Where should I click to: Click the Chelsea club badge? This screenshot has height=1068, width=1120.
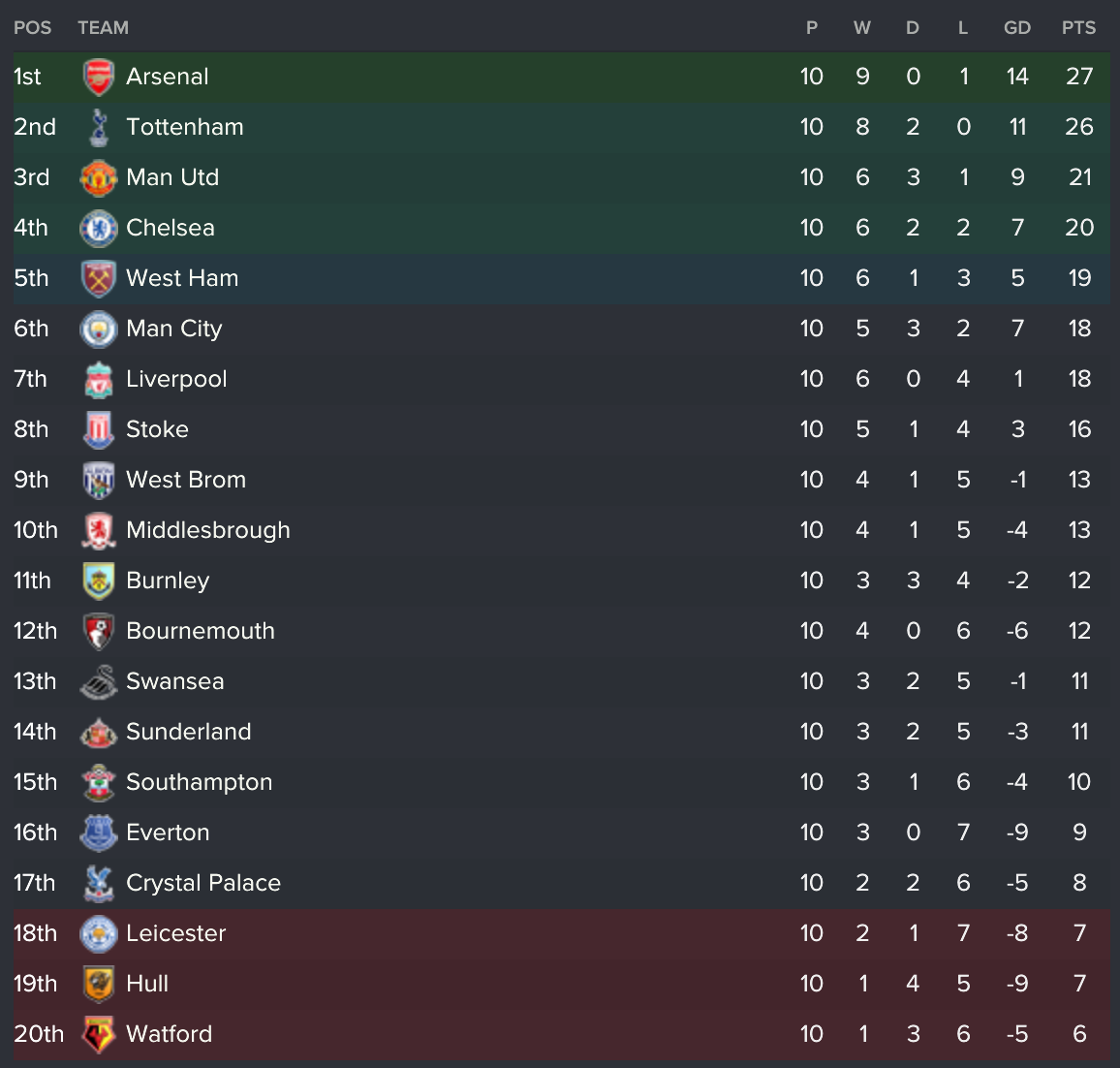[99, 228]
